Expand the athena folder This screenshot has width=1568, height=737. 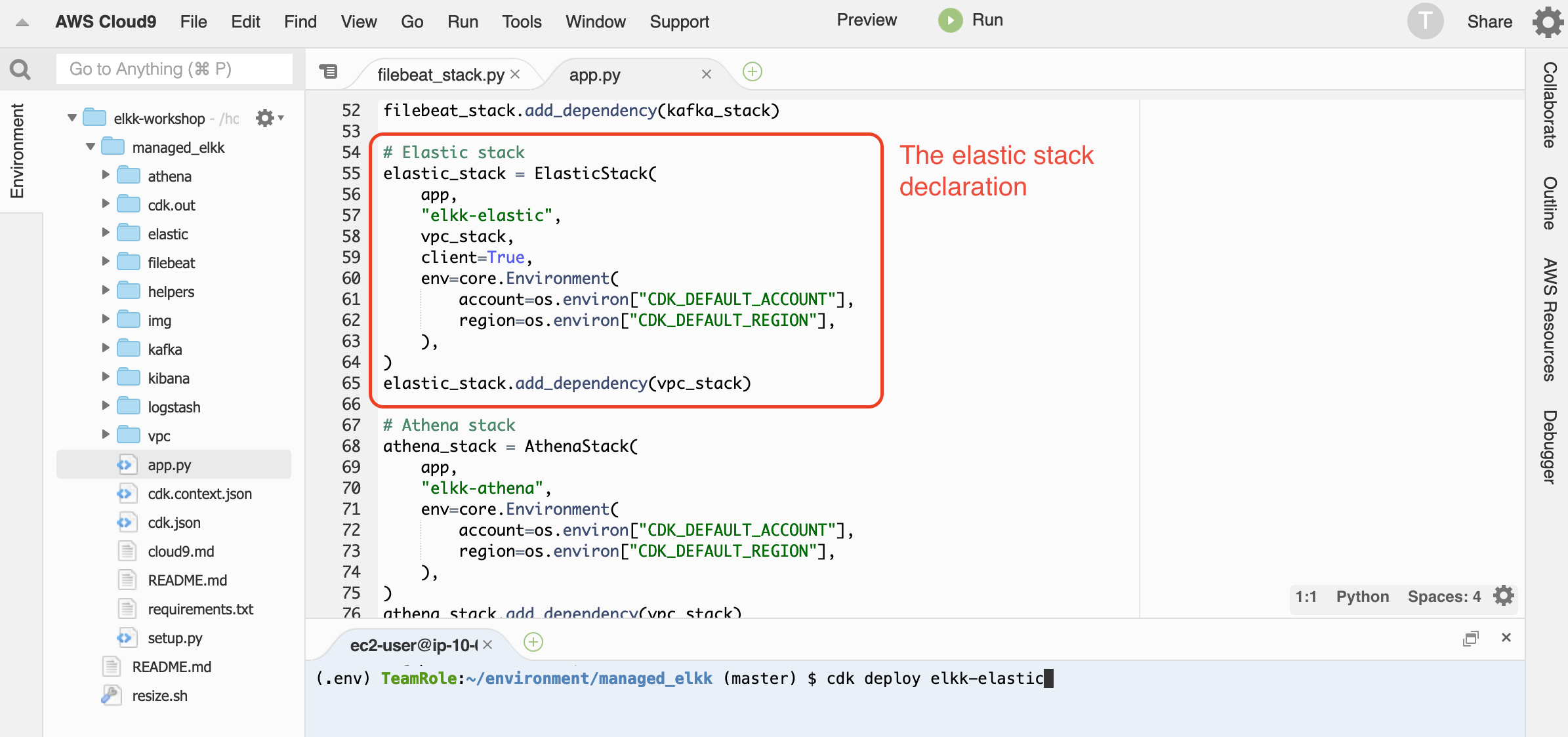(106, 175)
